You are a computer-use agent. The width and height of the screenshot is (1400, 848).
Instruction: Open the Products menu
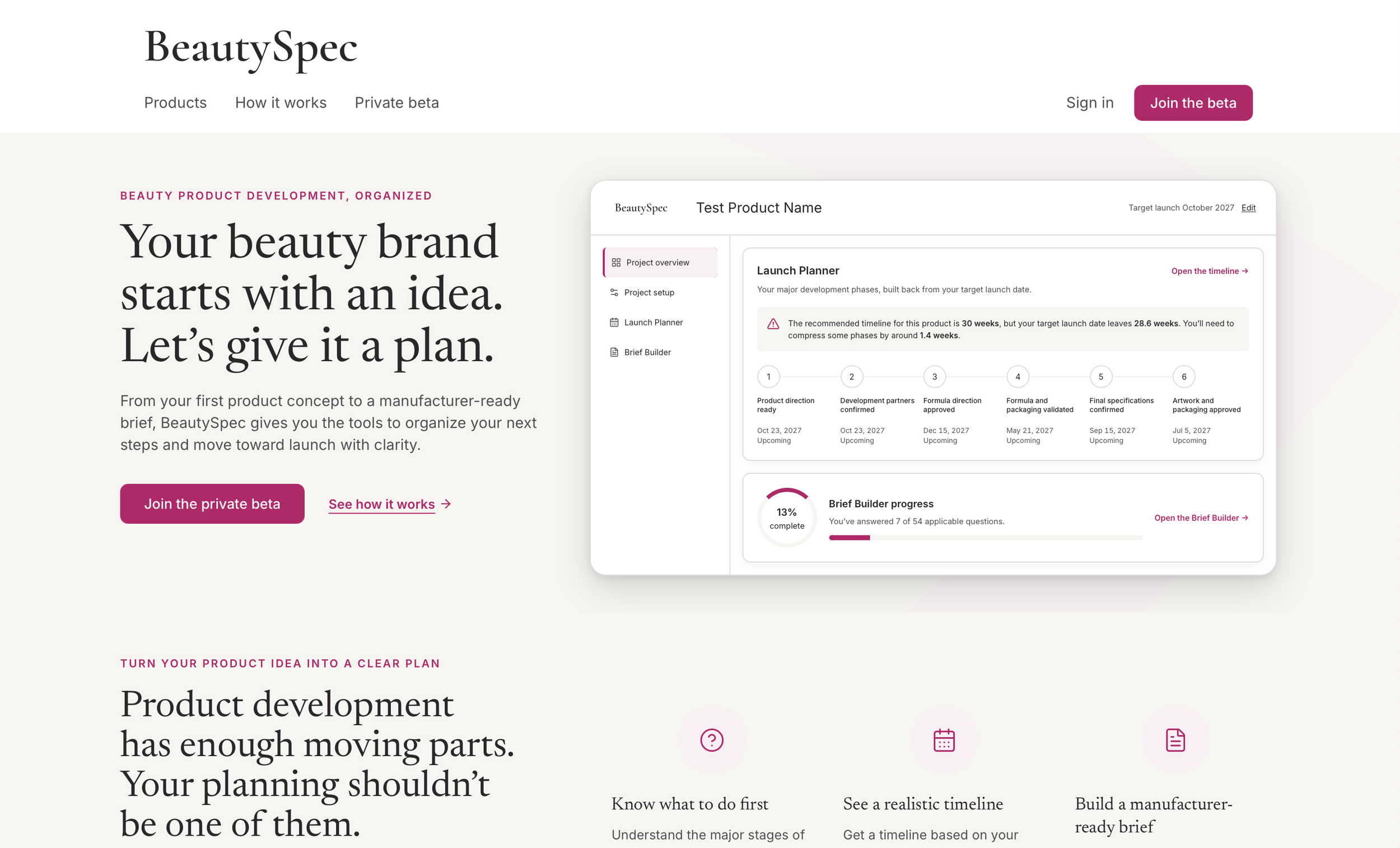pyautogui.click(x=175, y=103)
